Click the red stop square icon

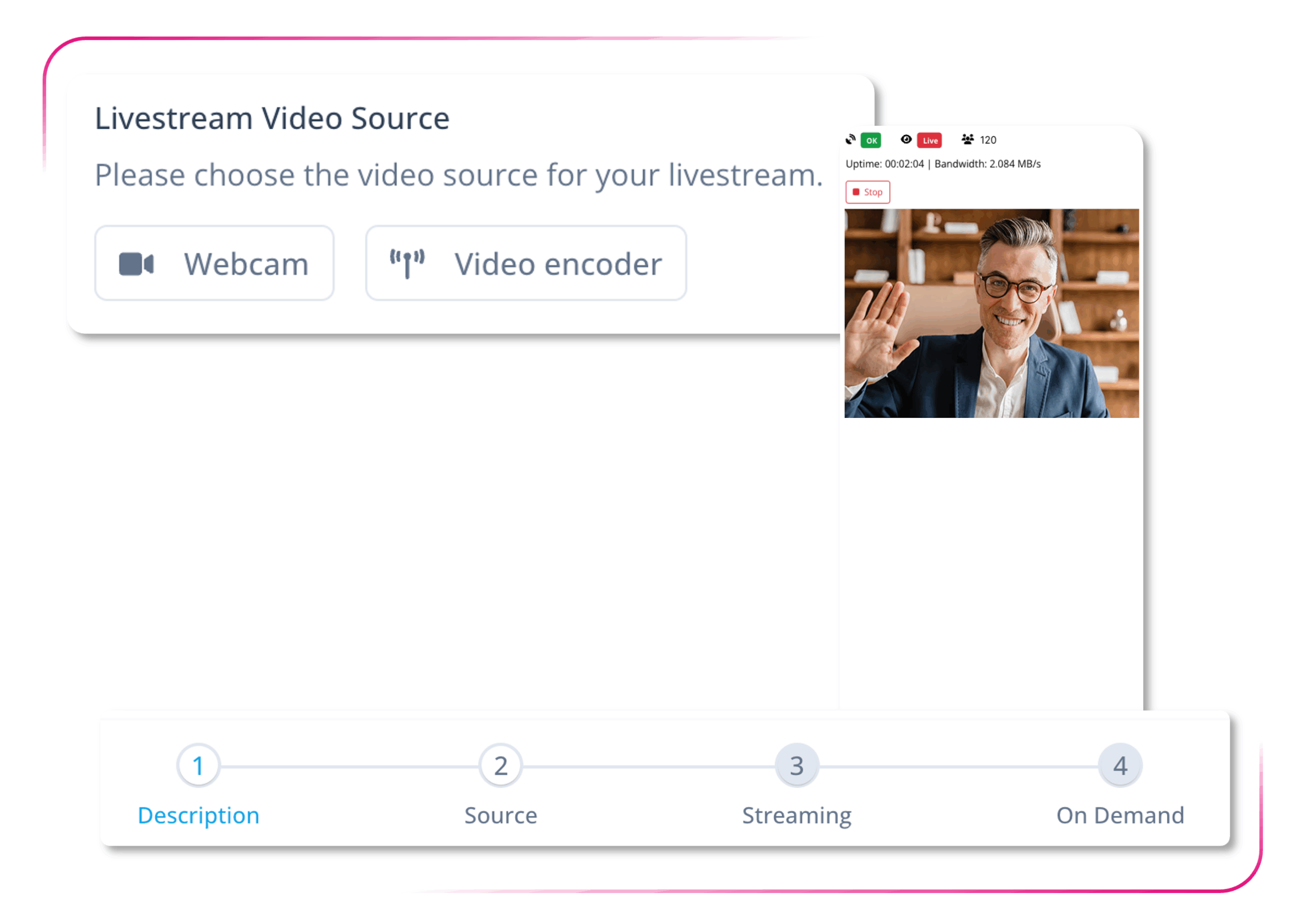[x=856, y=192]
